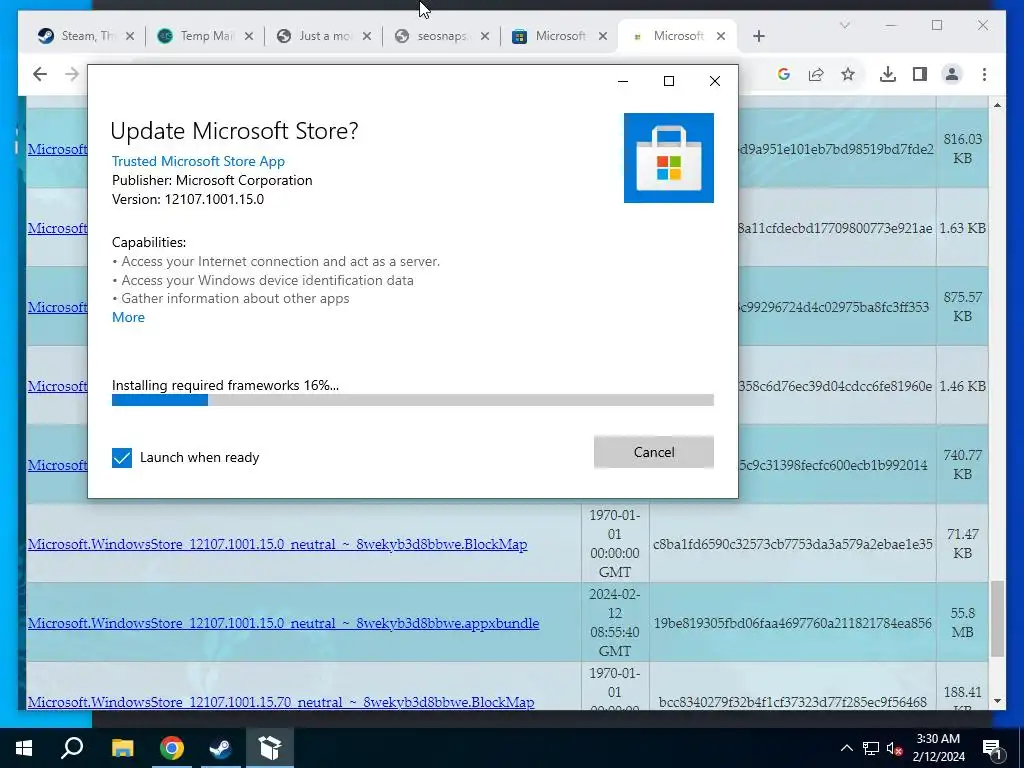Select hash 19be819305fbd06faa4697760a211821784ea856
The width and height of the screenshot is (1024, 768).
click(792, 623)
